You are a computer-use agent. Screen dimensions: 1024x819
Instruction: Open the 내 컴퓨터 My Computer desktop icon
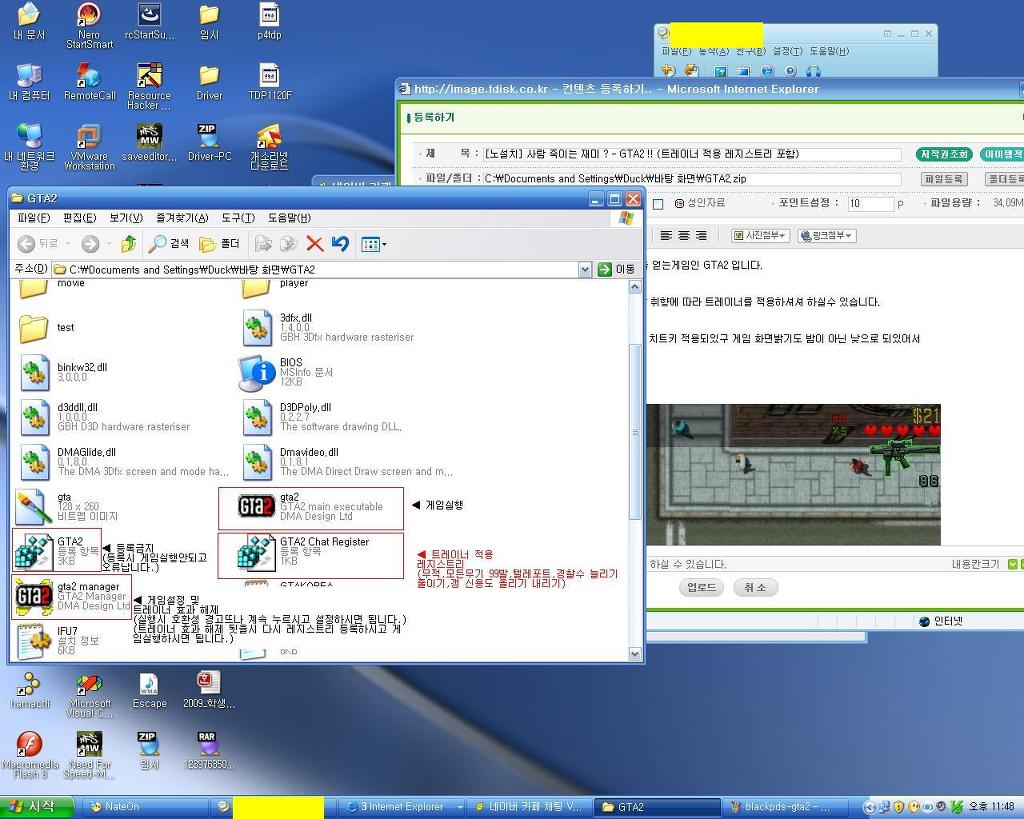click(29, 82)
